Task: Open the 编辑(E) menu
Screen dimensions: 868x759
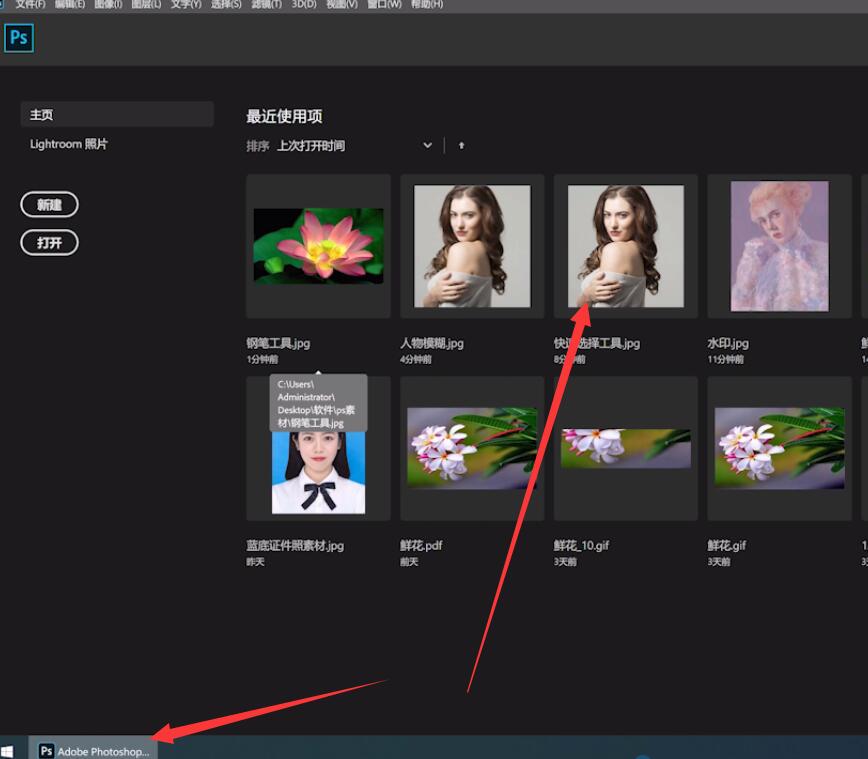Action: [x=70, y=4]
